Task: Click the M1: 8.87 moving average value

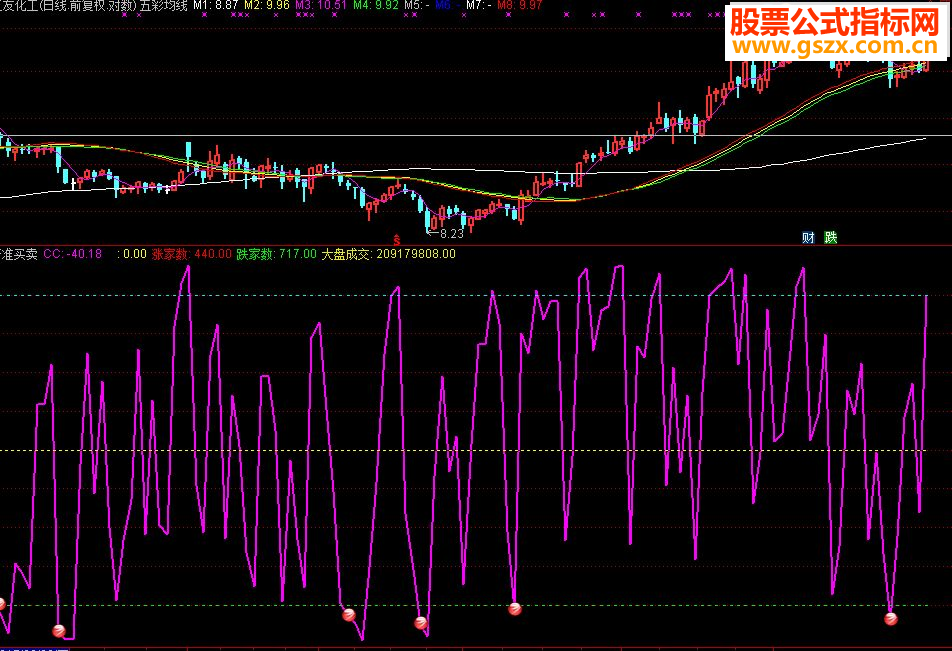Action: [x=216, y=5]
